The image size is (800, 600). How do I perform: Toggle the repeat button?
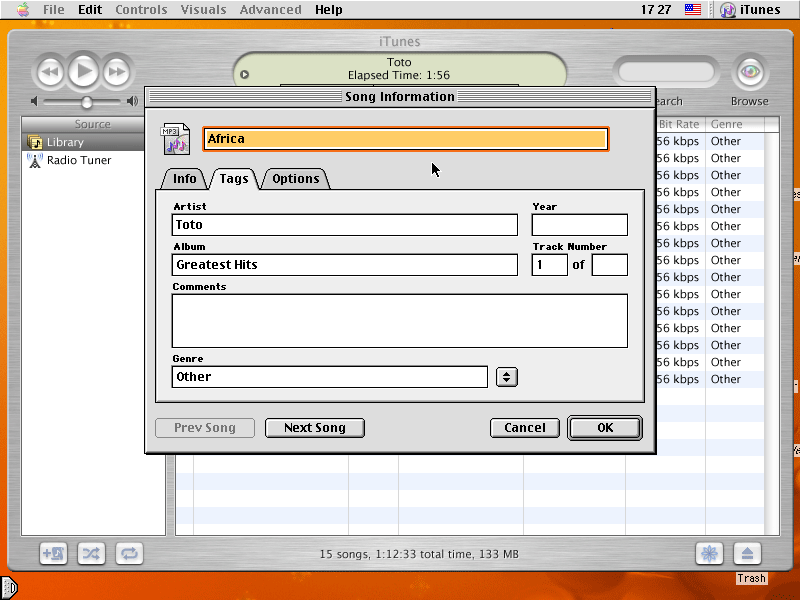pos(129,554)
